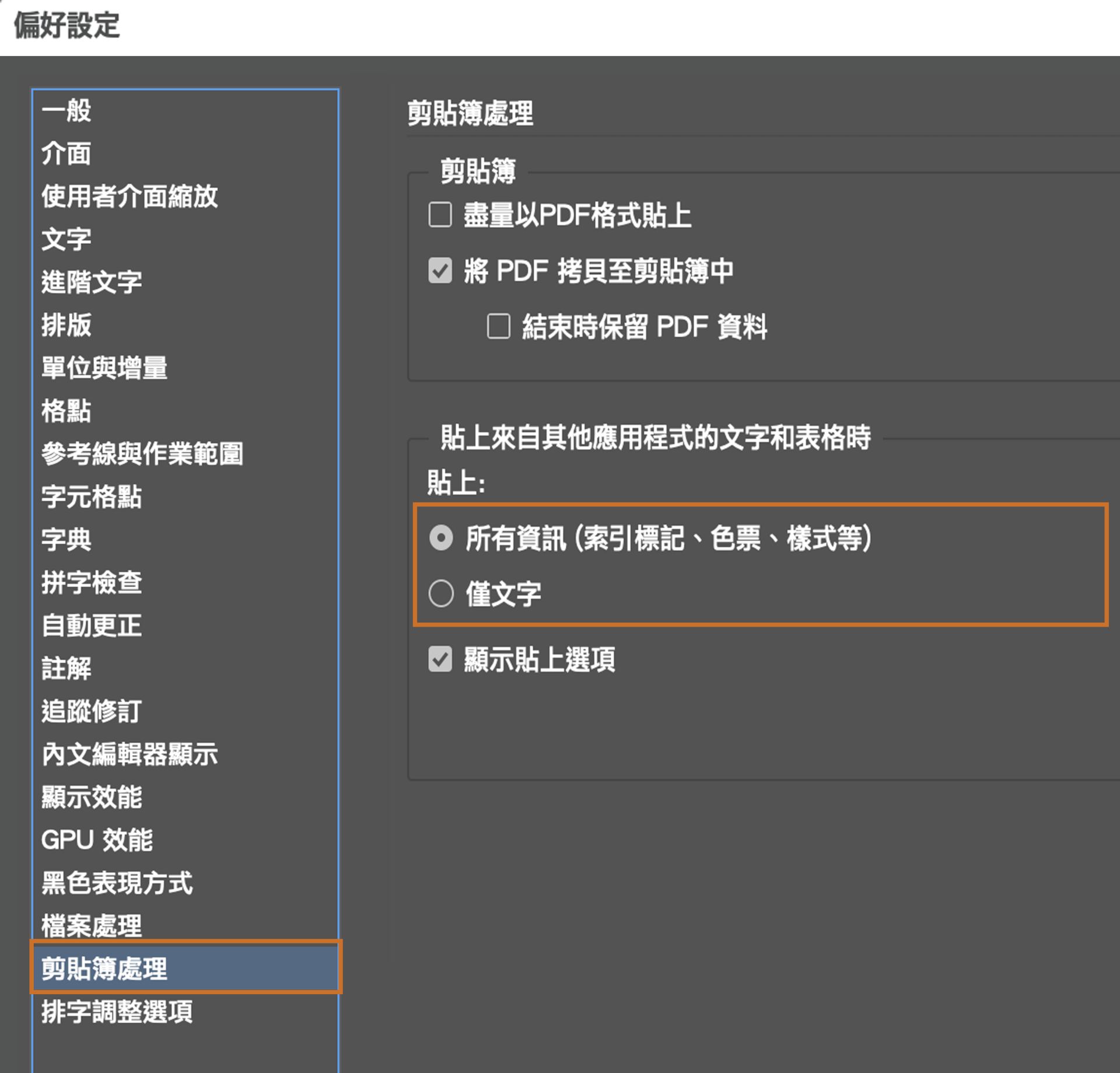Switch to 介面 settings

coord(67,154)
